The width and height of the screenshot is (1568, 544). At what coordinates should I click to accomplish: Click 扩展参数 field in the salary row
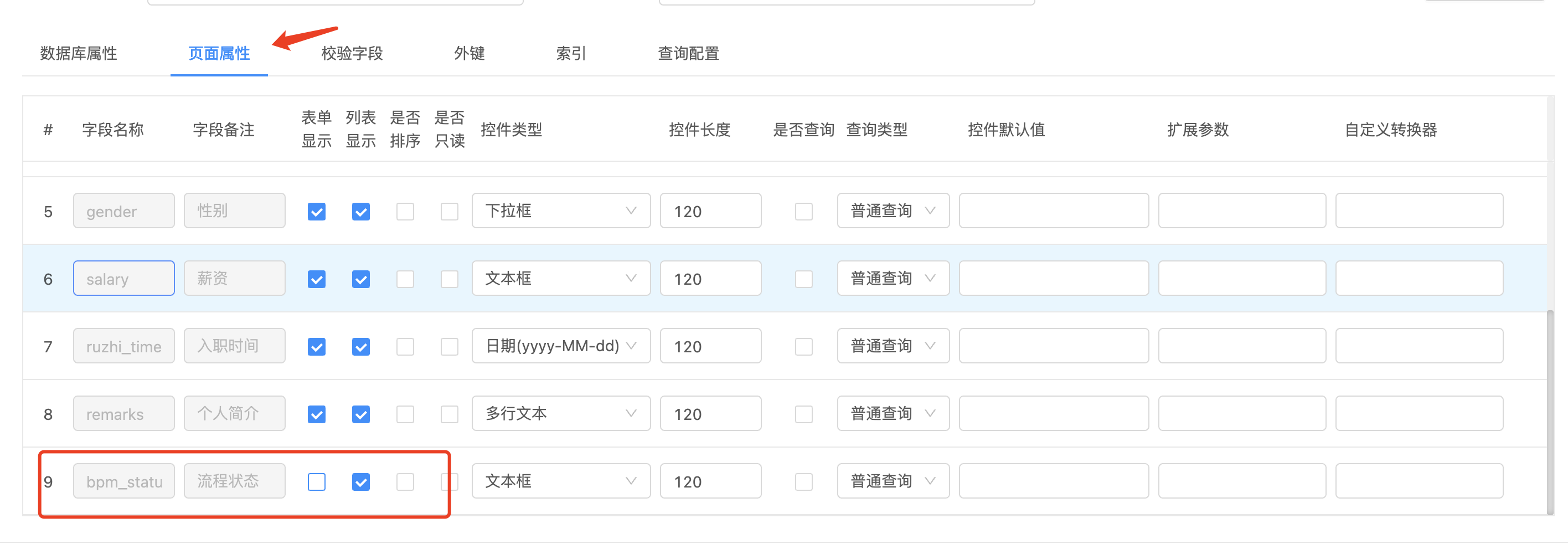pyautogui.click(x=1242, y=279)
